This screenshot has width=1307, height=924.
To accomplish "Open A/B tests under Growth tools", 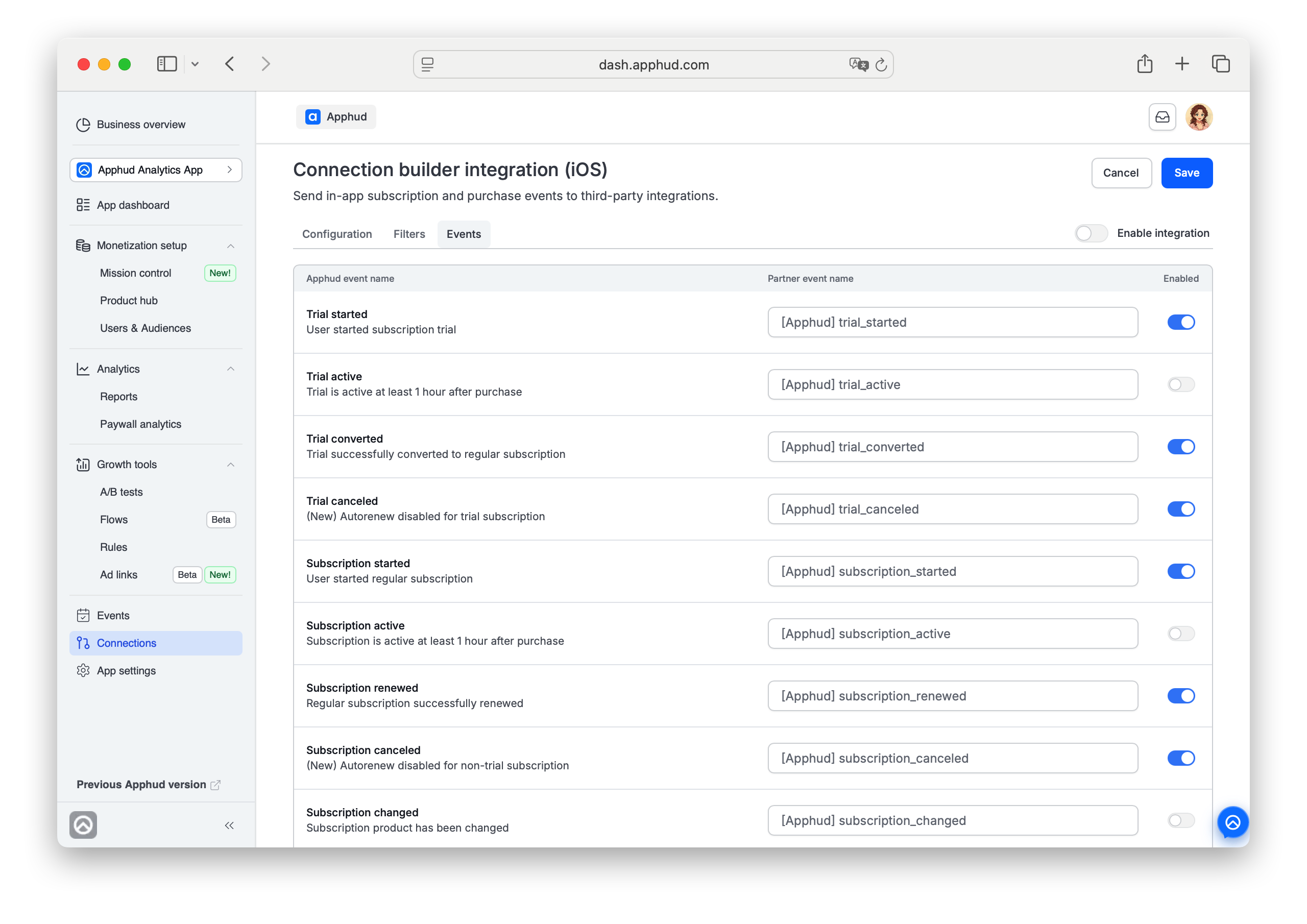I will (121, 492).
